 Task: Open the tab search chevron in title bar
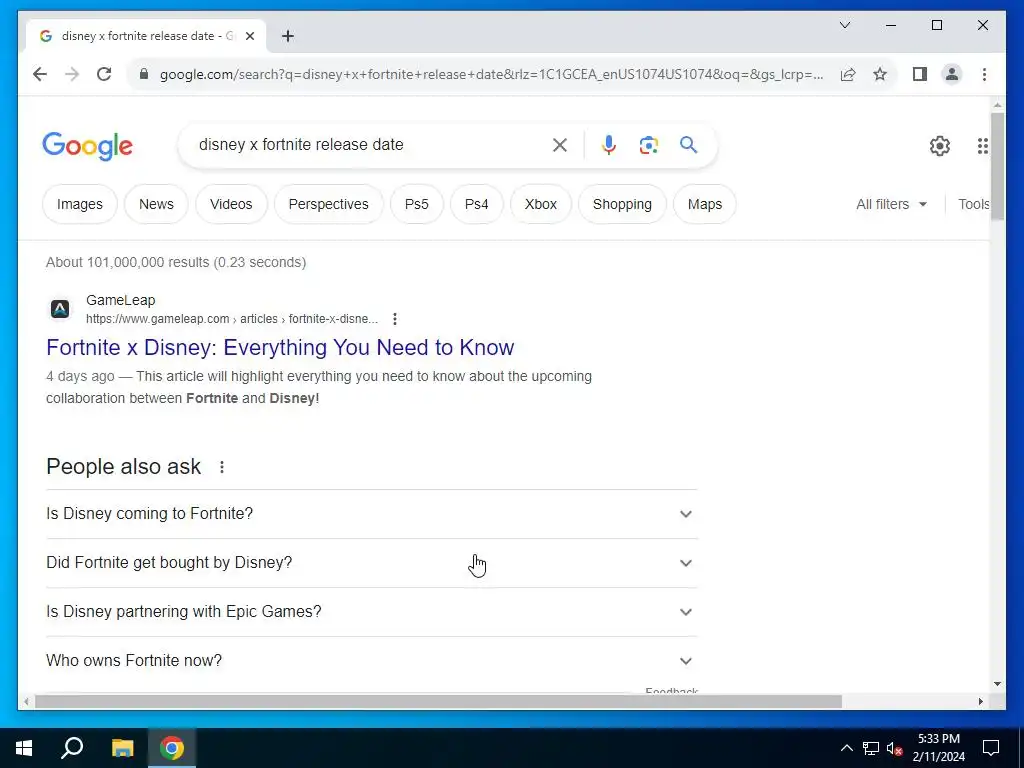[844, 25]
